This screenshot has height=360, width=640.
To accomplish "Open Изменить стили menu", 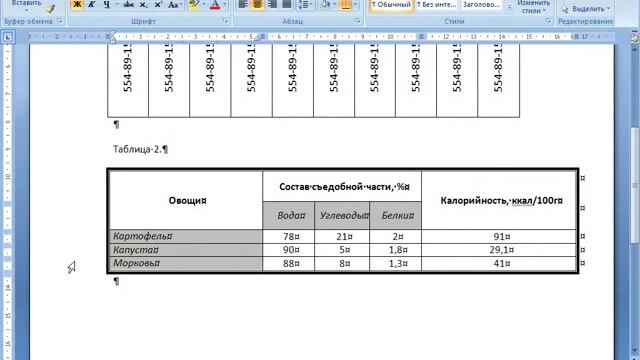I will pos(533,7).
